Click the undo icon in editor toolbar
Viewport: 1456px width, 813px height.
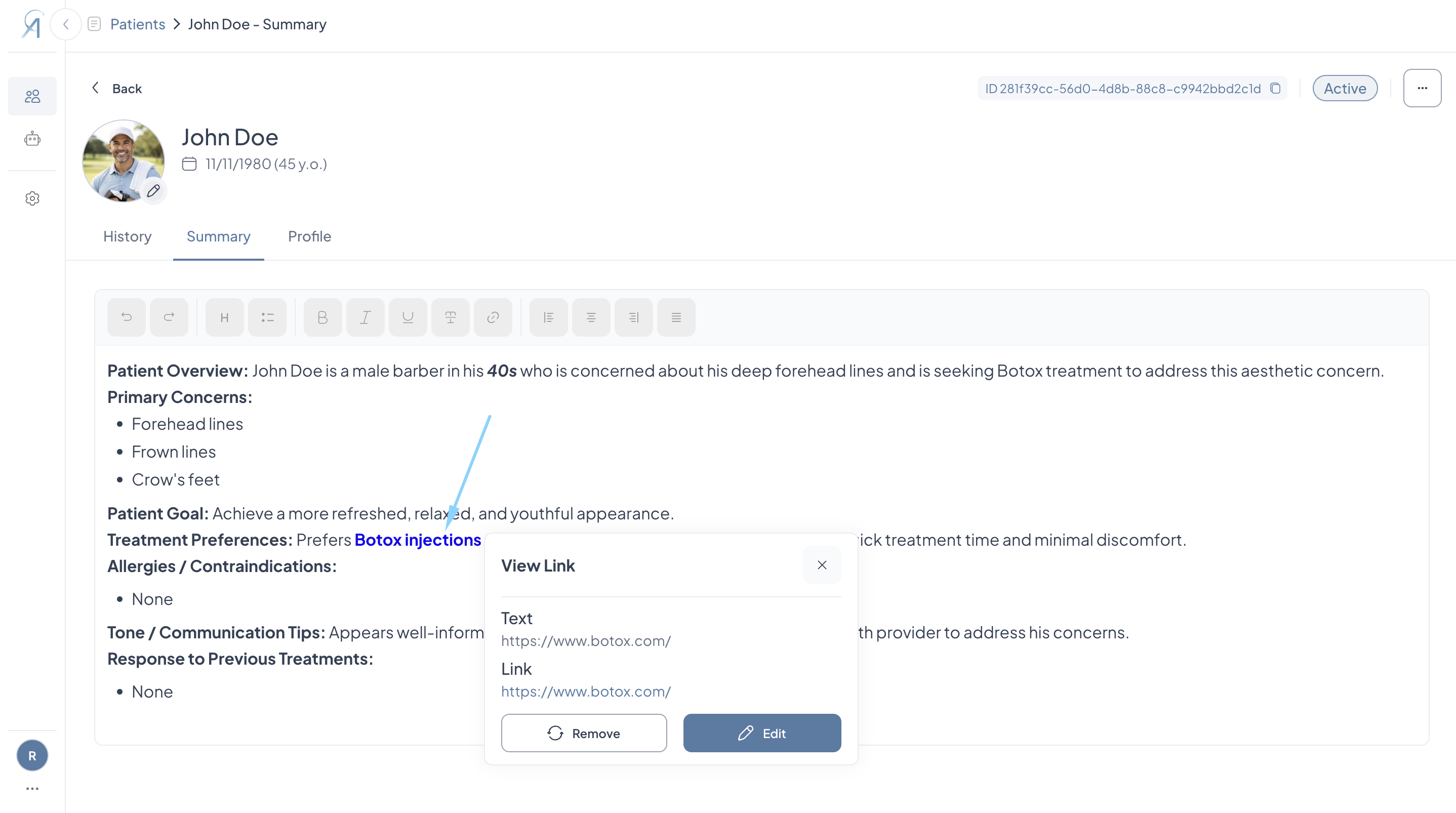(127, 317)
